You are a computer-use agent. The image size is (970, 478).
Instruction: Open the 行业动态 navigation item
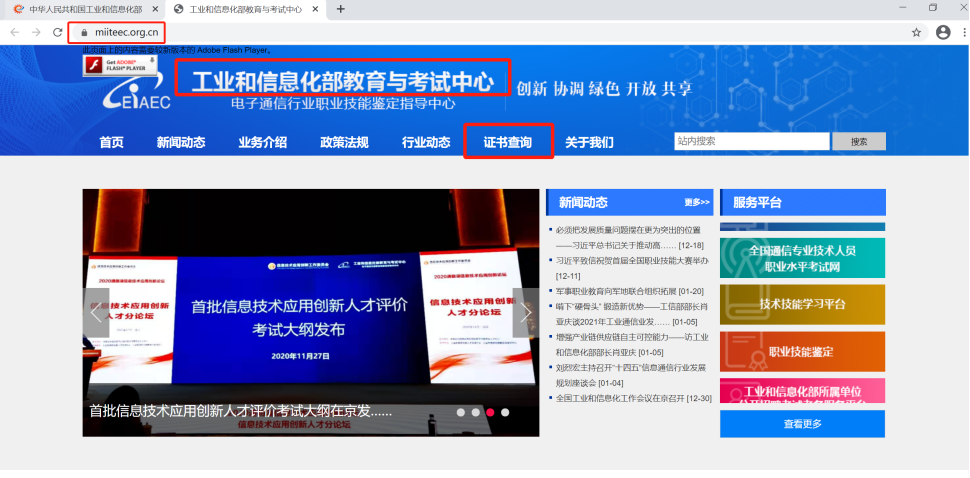click(426, 142)
